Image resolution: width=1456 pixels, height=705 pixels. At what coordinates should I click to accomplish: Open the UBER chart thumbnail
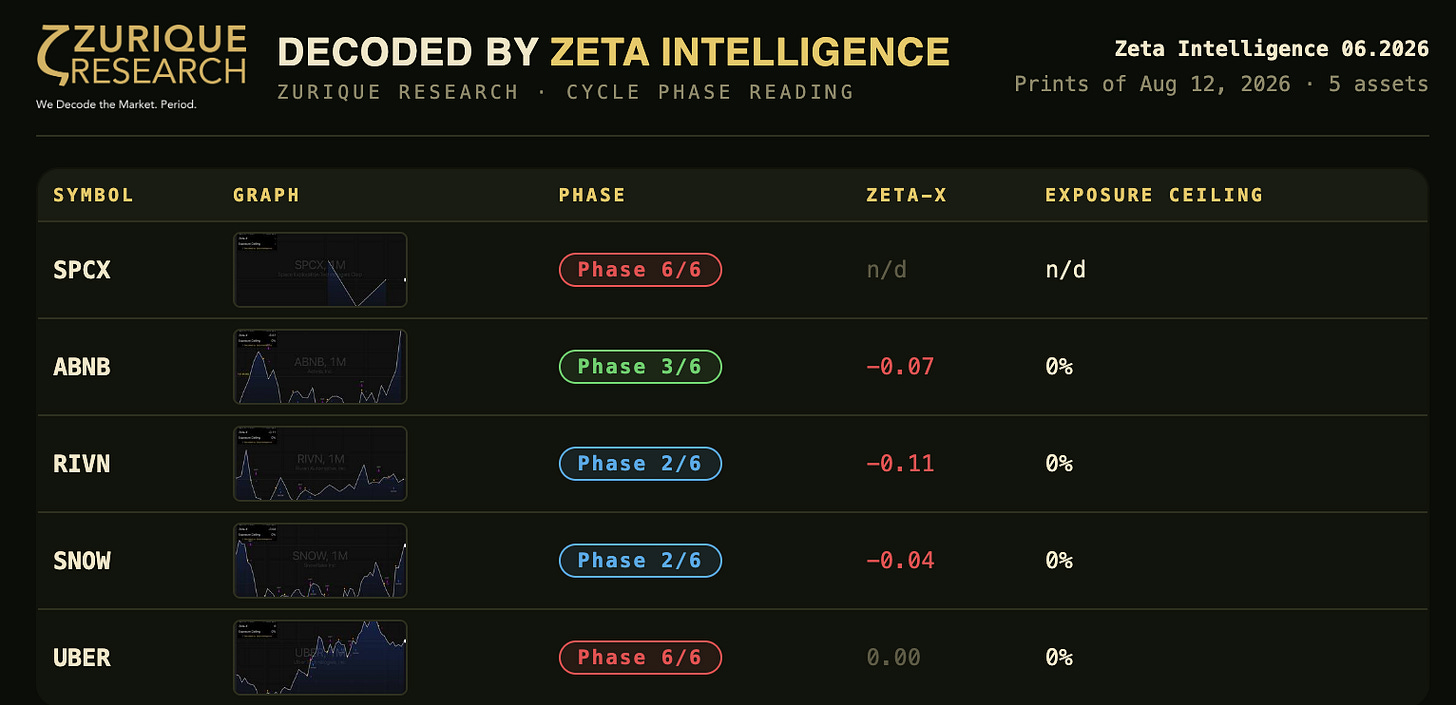pos(320,658)
